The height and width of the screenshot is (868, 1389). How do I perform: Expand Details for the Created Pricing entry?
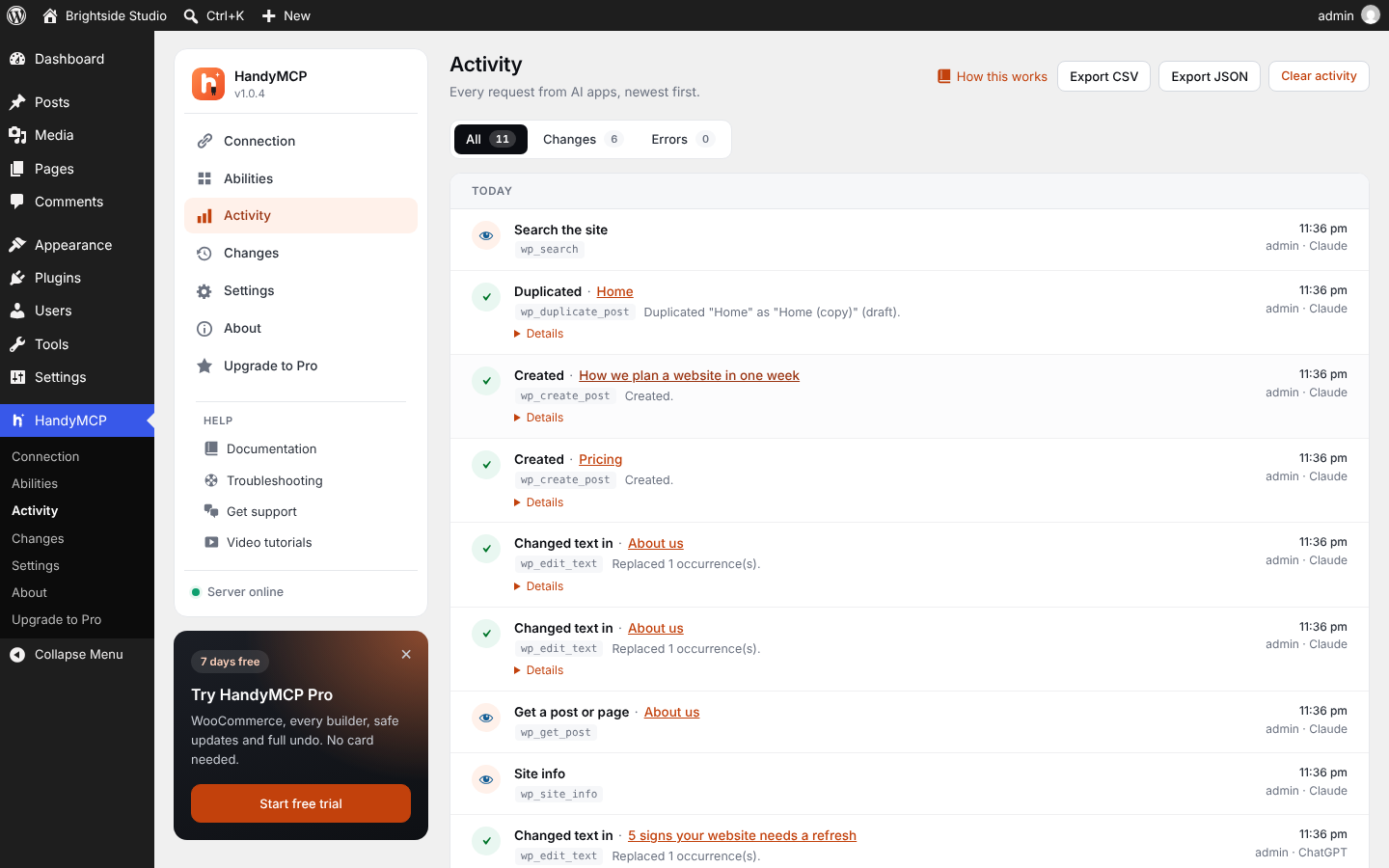539,502
